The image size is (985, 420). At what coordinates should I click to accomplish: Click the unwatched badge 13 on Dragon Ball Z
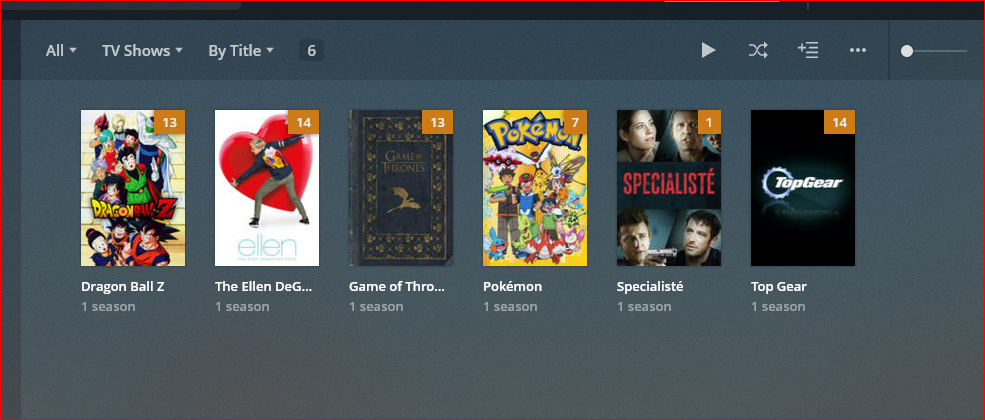[x=170, y=122]
